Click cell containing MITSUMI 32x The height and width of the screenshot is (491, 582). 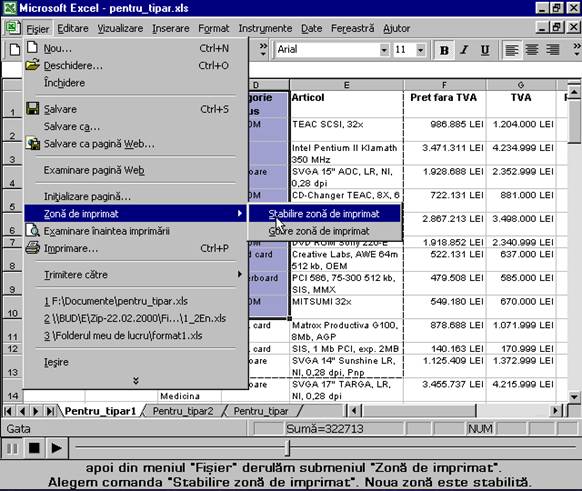click(346, 307)
